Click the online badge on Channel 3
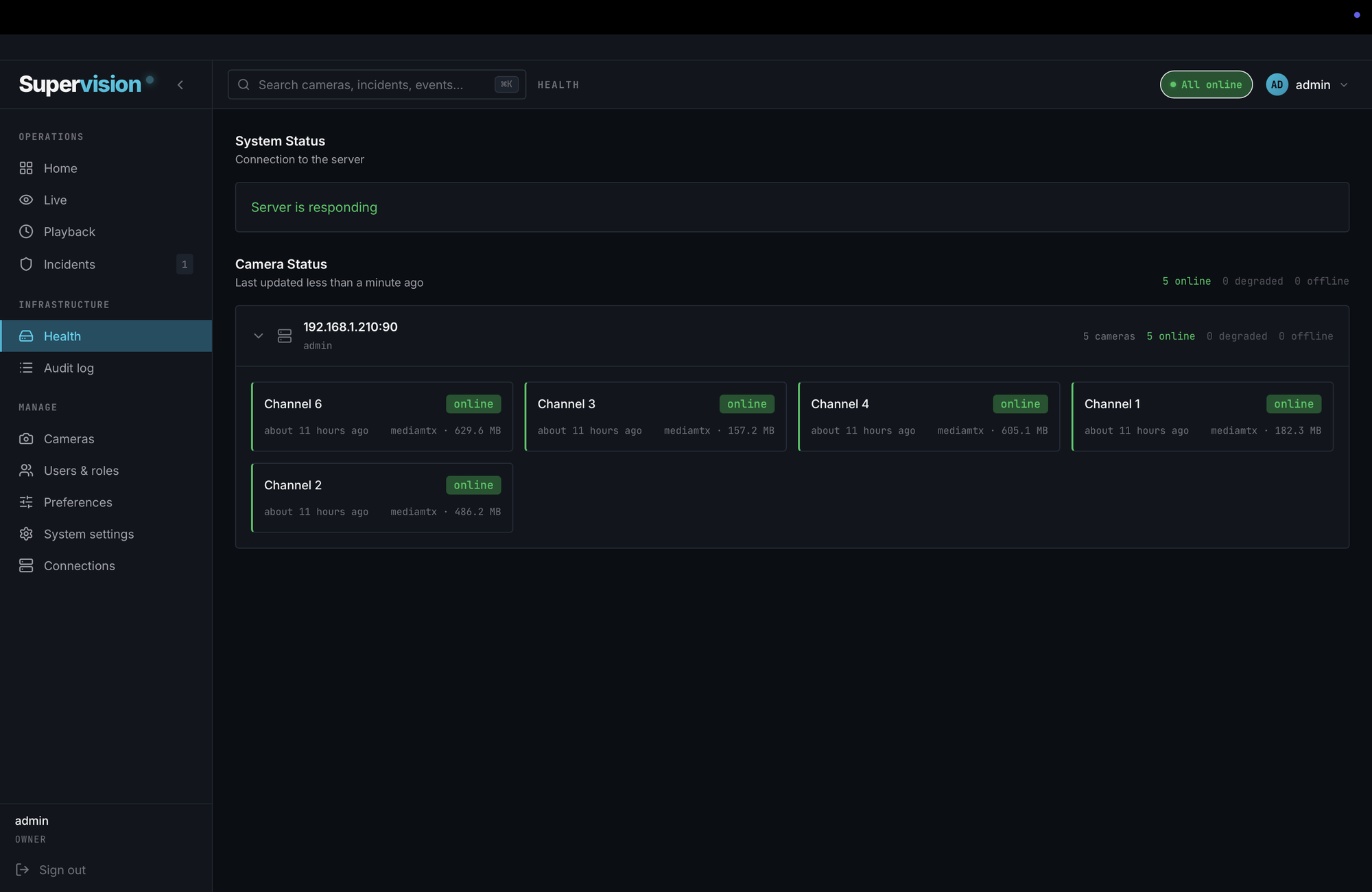 747,404
